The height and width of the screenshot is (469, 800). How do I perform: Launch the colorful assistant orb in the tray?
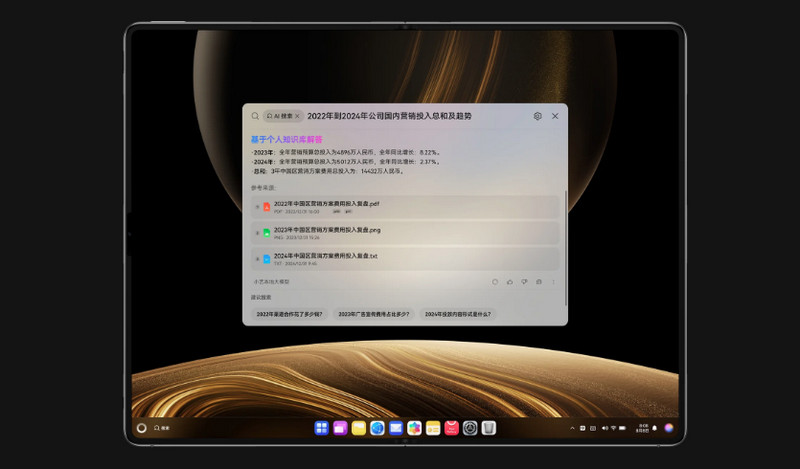[x=669, y=428]
